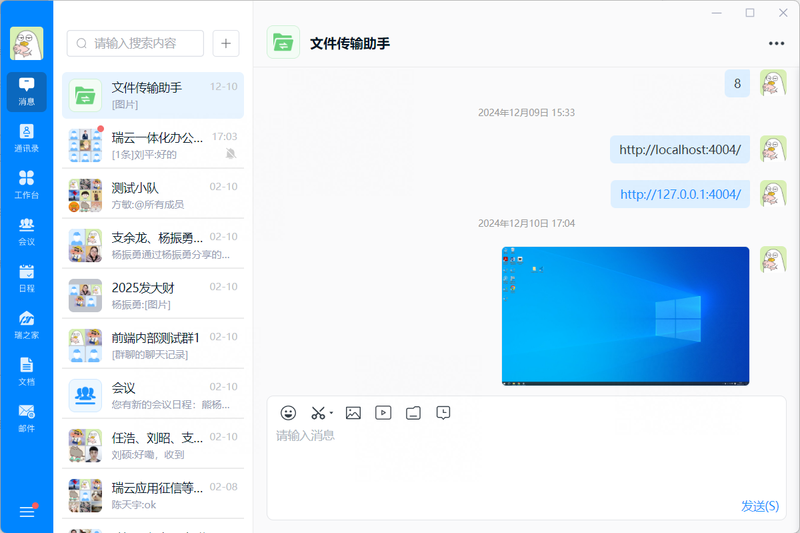Open the hamburger menu at sidebar bottom
Screen dimensions: 800x533
[27, 512]
